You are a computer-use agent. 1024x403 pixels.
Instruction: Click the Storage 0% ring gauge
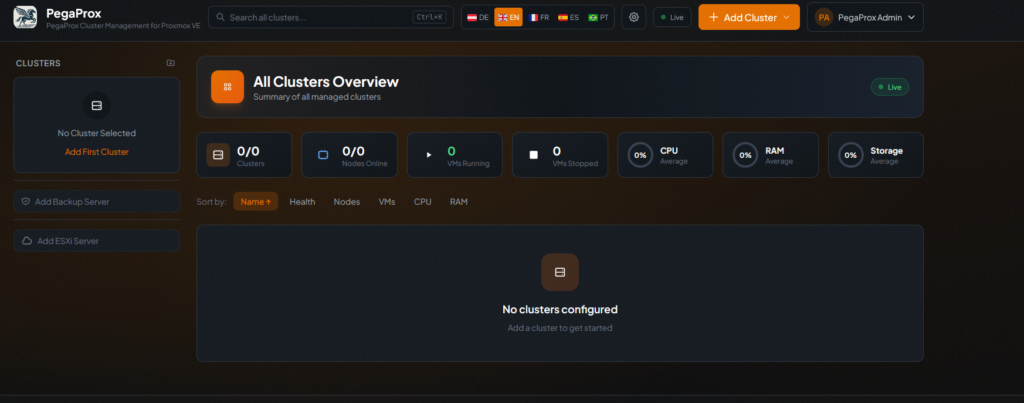pyautogui.click(x=850, y=155)
